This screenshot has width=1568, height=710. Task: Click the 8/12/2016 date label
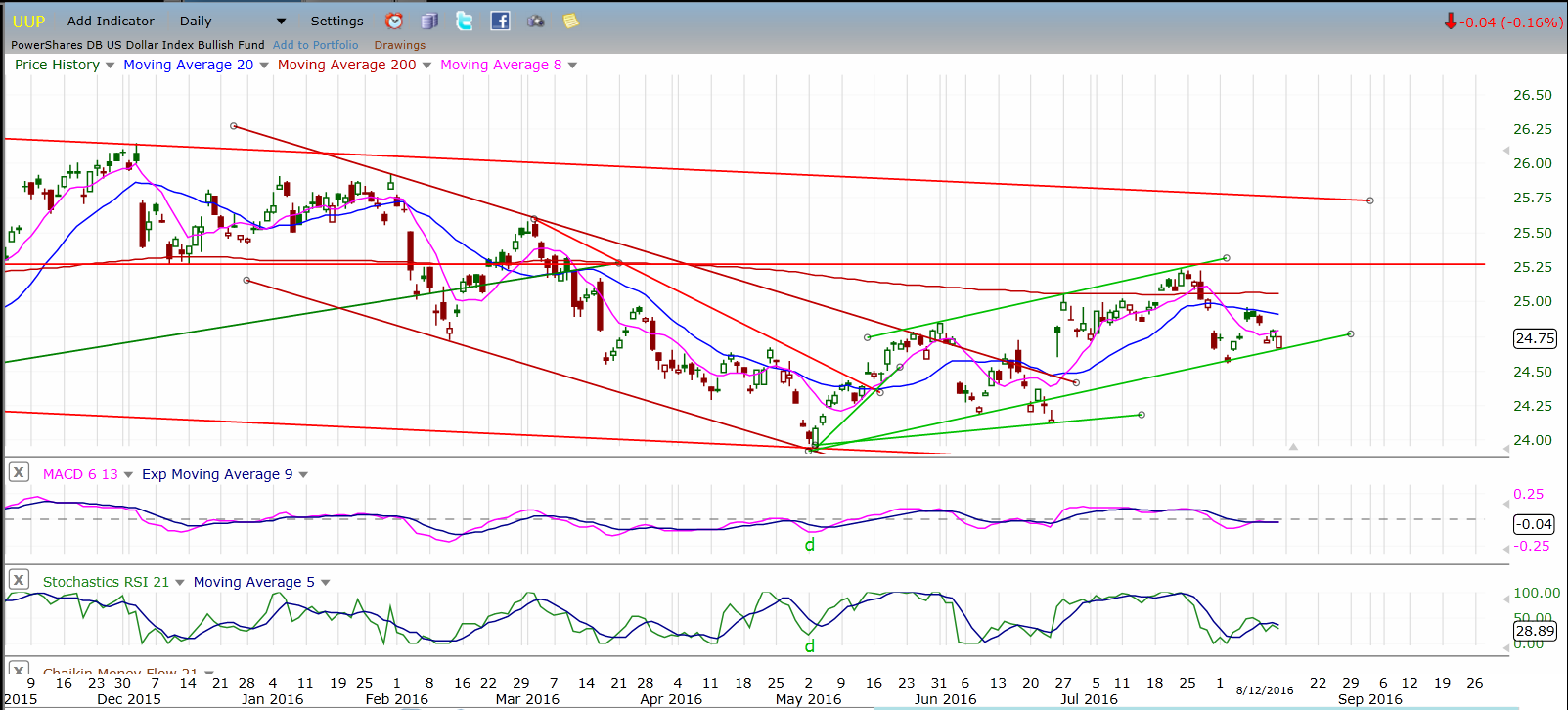1265,690
